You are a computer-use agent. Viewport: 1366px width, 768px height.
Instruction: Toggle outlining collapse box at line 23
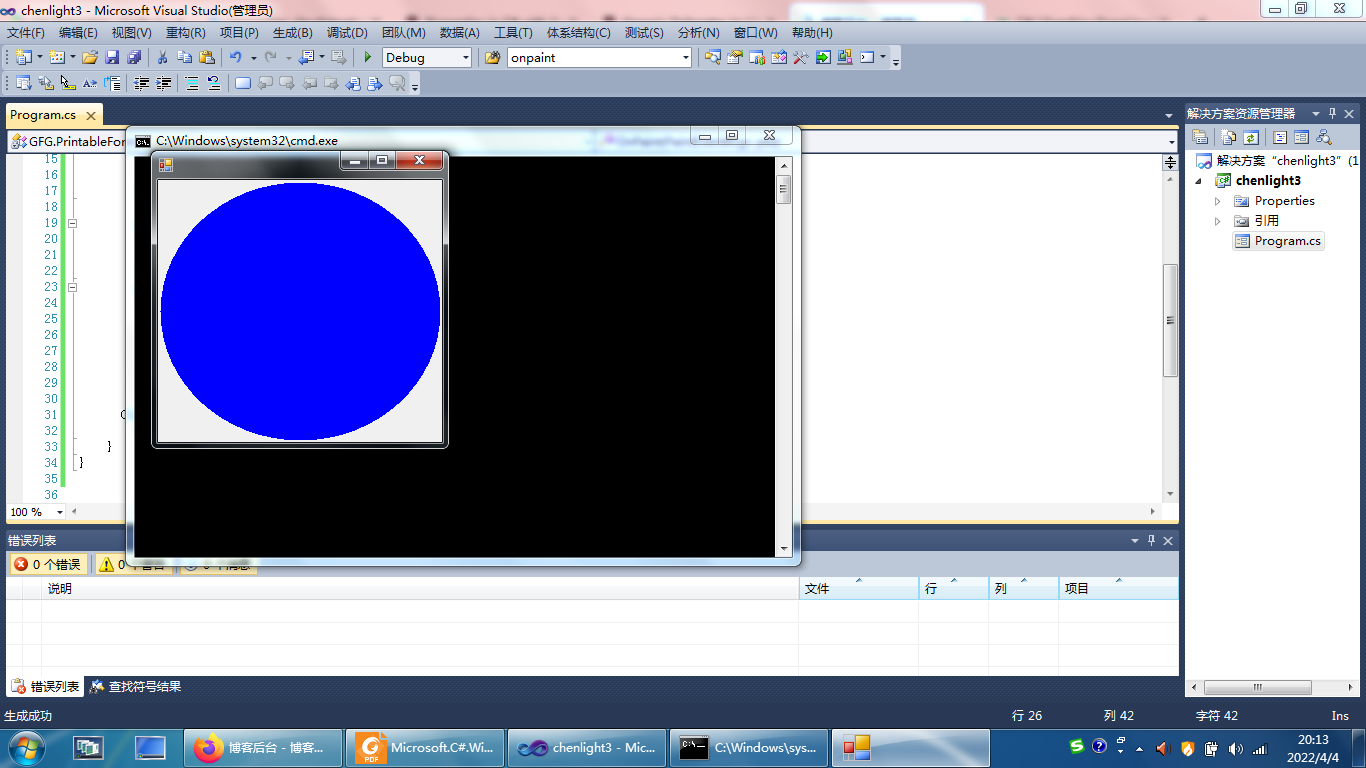tap(72, 287)
